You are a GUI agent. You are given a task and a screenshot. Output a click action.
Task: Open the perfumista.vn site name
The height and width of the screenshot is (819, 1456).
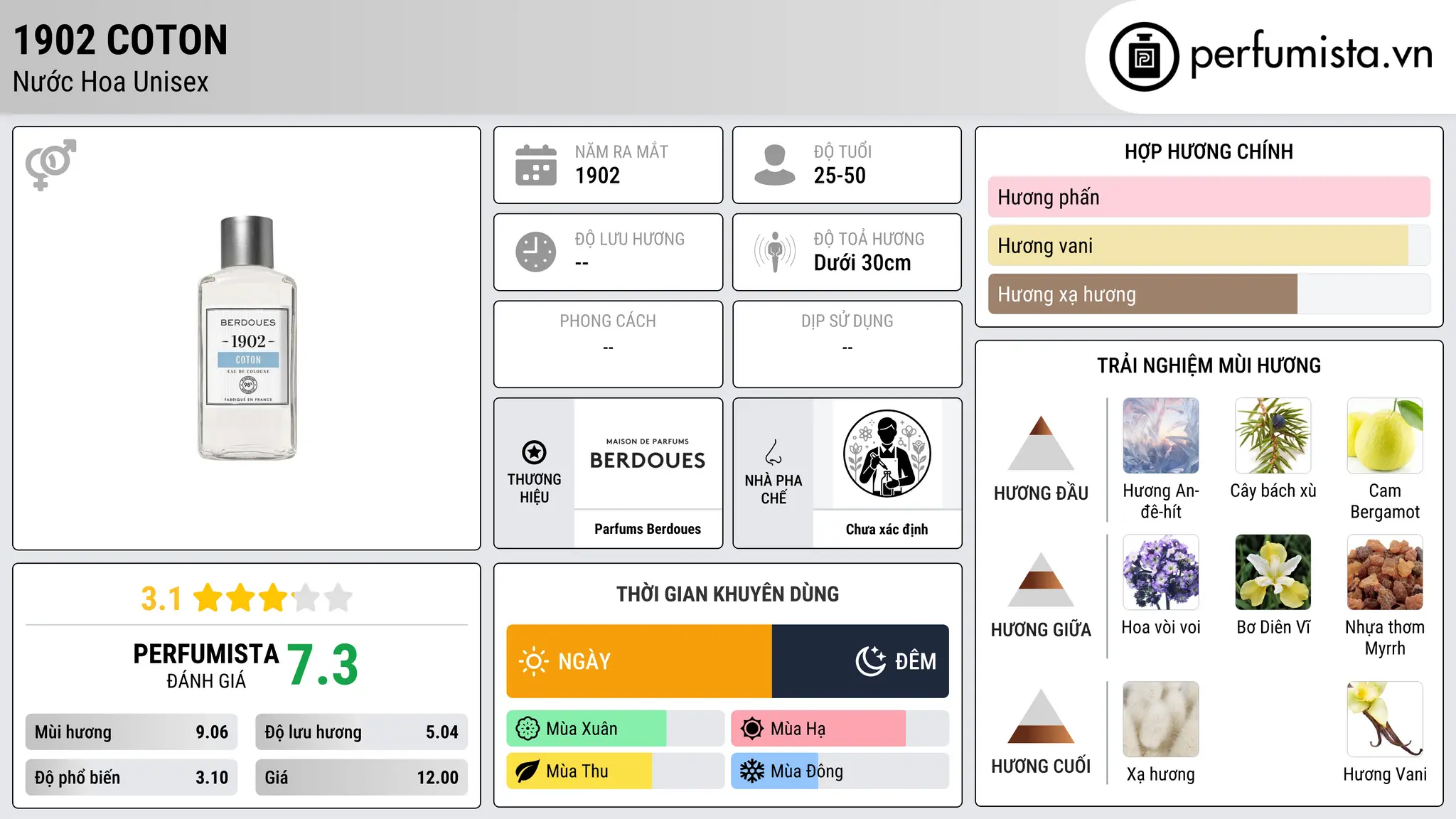[1311, 53]
